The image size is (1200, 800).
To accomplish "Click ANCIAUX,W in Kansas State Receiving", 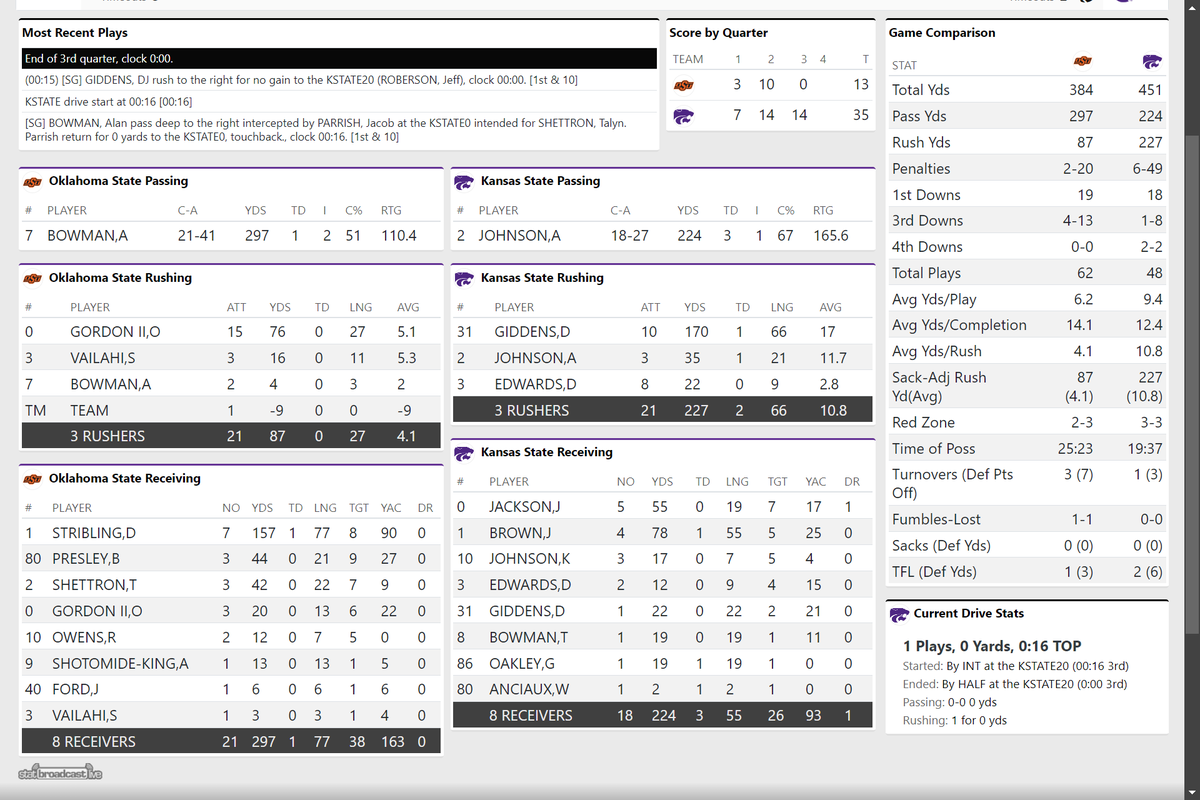I will [529, 689].
